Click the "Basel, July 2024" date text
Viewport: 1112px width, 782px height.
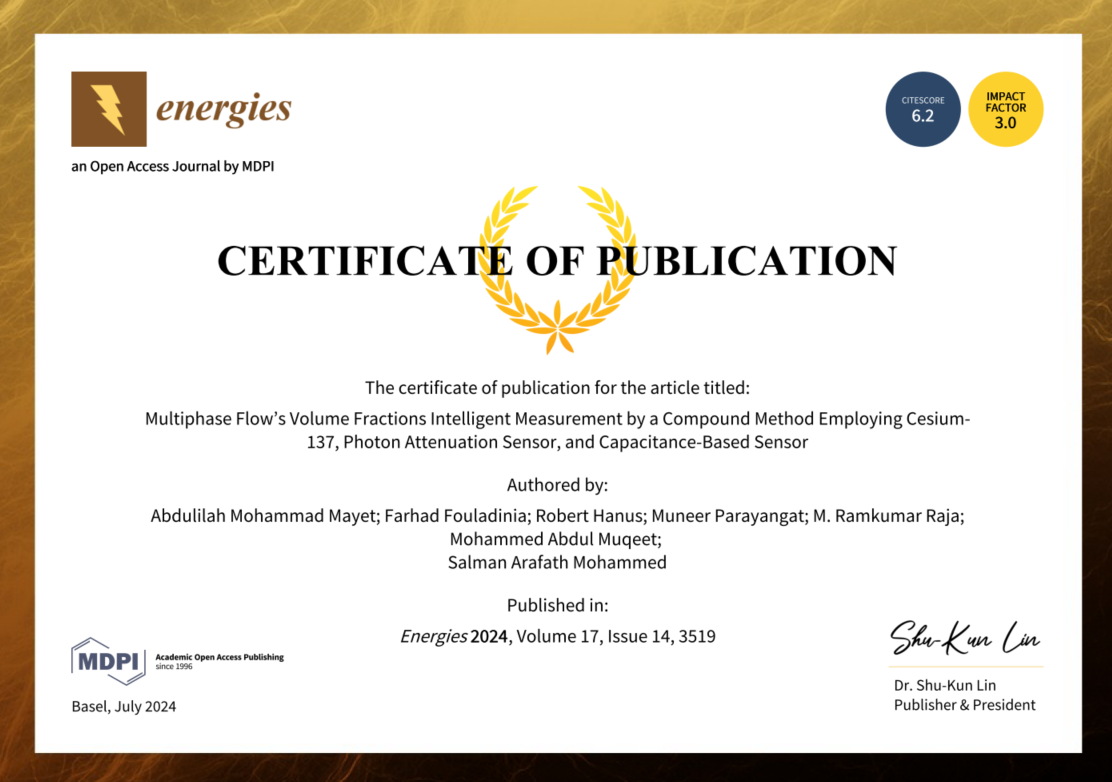[124, 706]
